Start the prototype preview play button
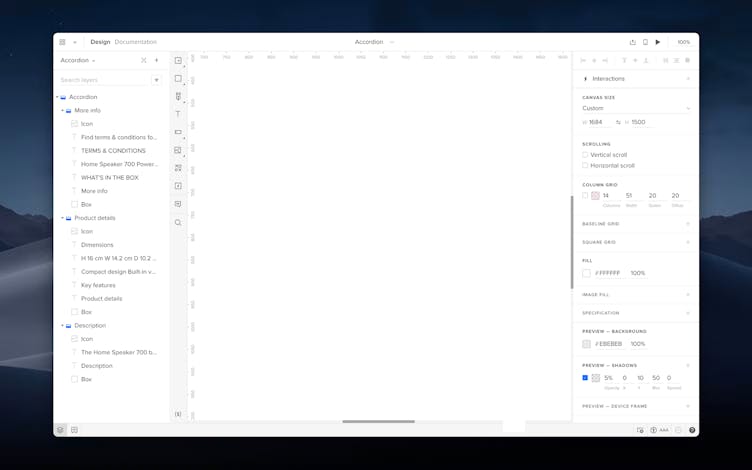The height and width of the screenshot is (470, 752). (x=658, y=42)
